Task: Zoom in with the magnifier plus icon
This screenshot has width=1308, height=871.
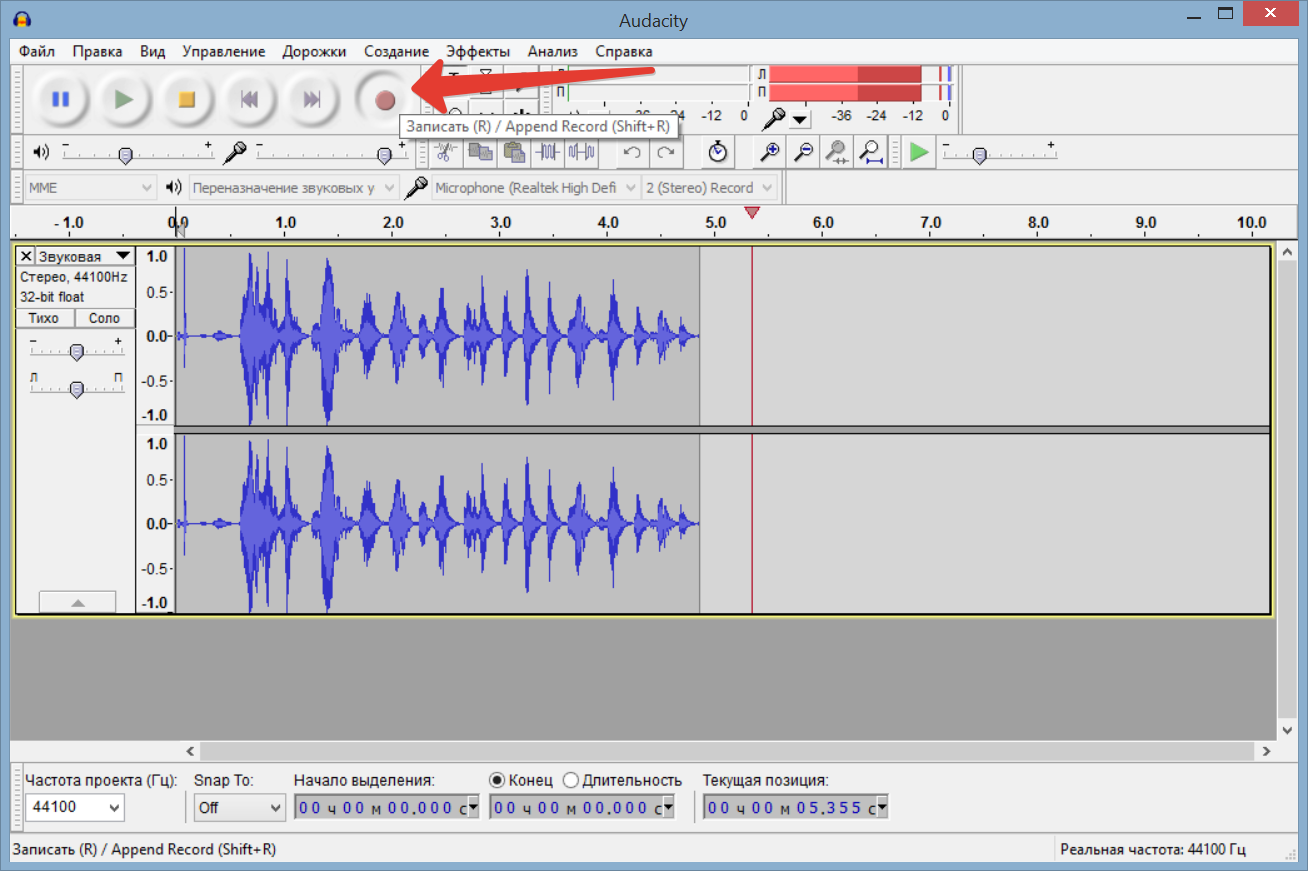Action: point(769,152)
